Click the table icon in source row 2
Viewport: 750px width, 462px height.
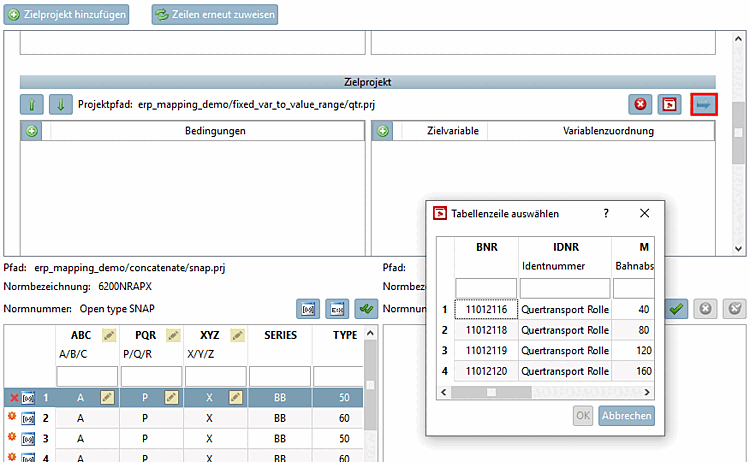tap(28, 418)
